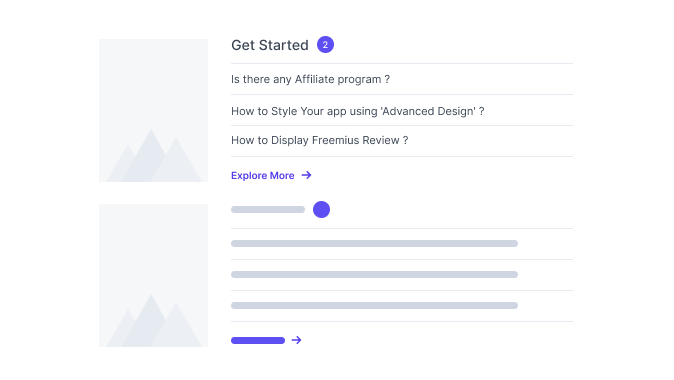Viewport: 674px width, 380px height.
Task: Click mountain graphic in bottom image placeholder
Action: tap(154, 321)
